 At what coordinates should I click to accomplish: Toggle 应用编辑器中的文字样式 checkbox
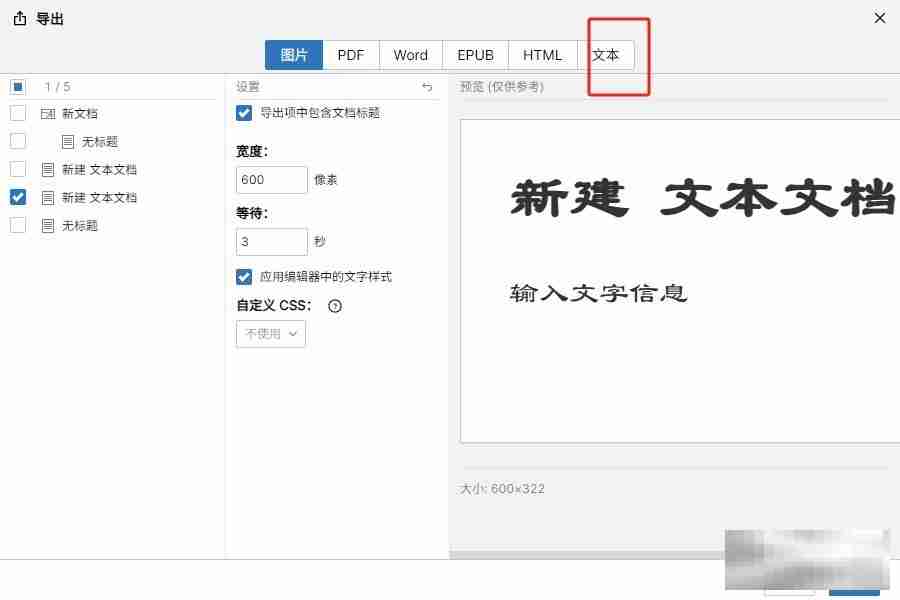[x=244, y=277]
